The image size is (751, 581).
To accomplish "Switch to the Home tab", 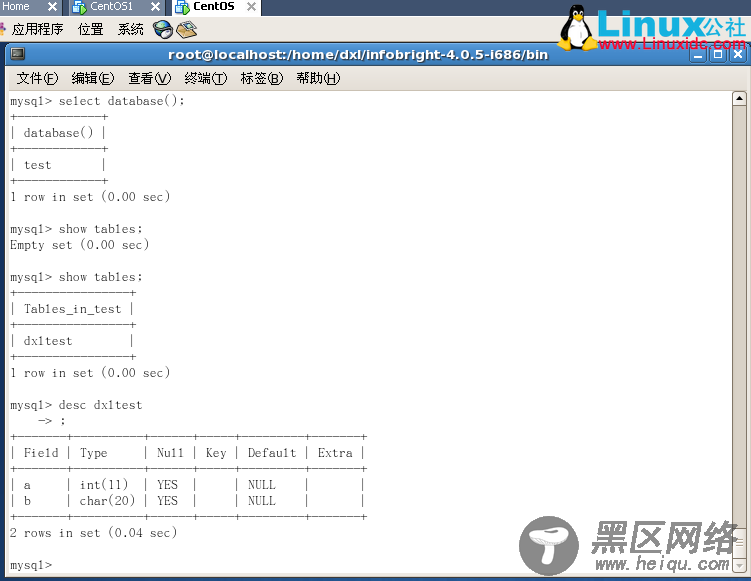I will [x=16, y=6].
